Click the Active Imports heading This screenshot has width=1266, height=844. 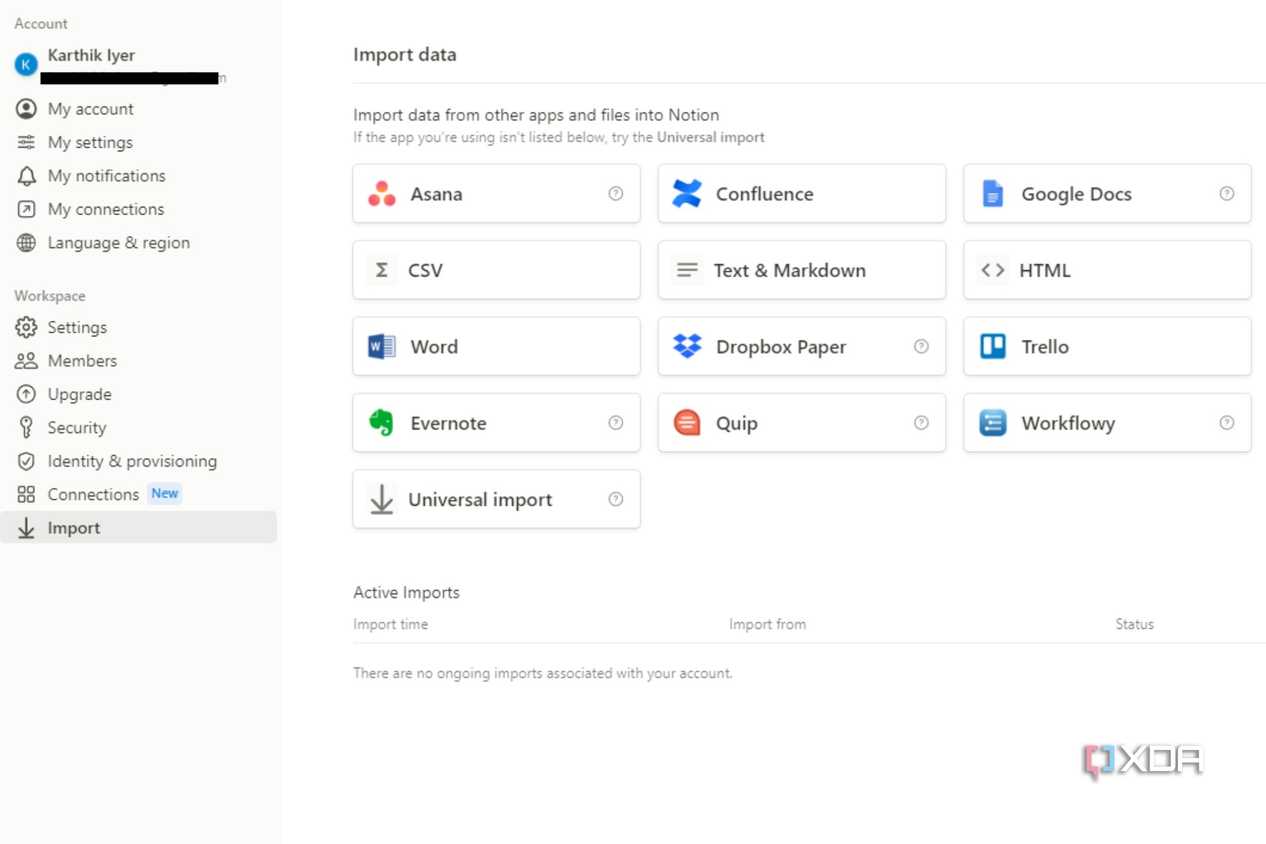[406, 592]
